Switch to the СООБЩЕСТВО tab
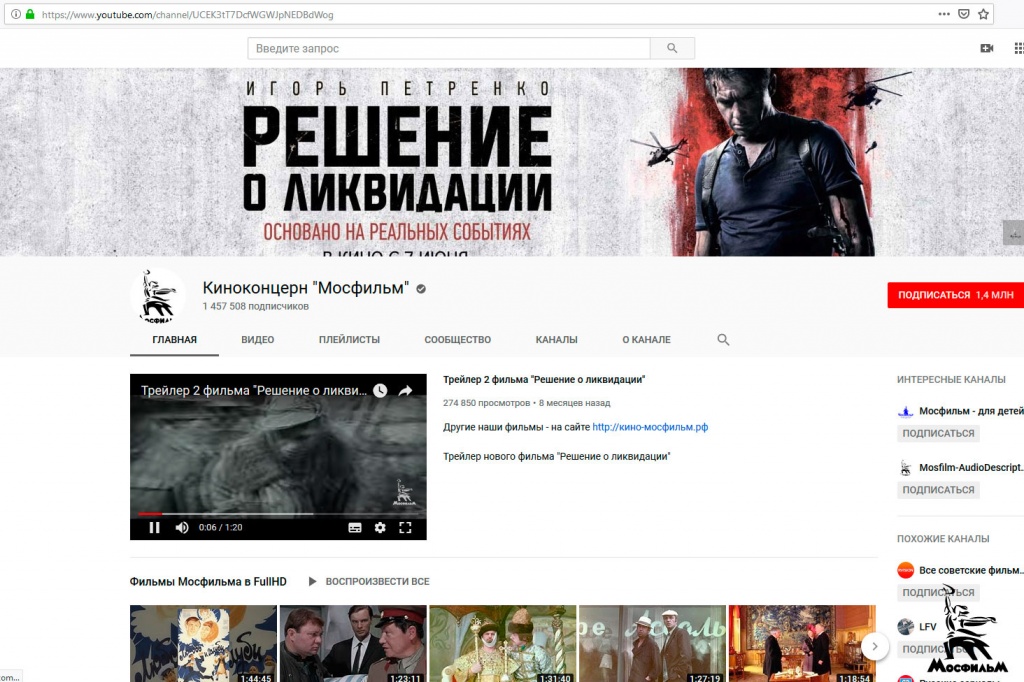Screen dimensions: 1024x682 click(458, 340)
